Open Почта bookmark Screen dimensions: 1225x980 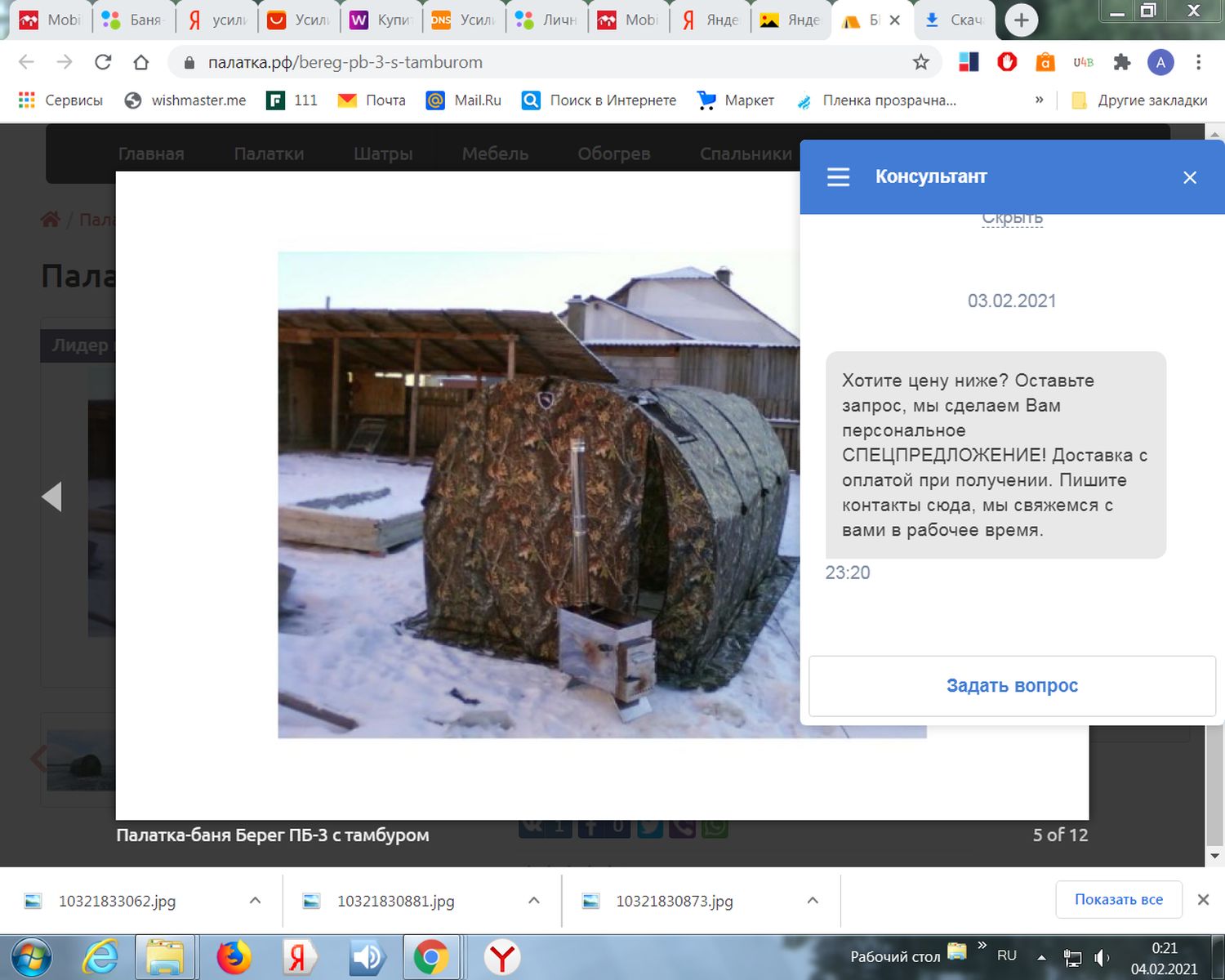pyautogui.click(x=372, y=100)
